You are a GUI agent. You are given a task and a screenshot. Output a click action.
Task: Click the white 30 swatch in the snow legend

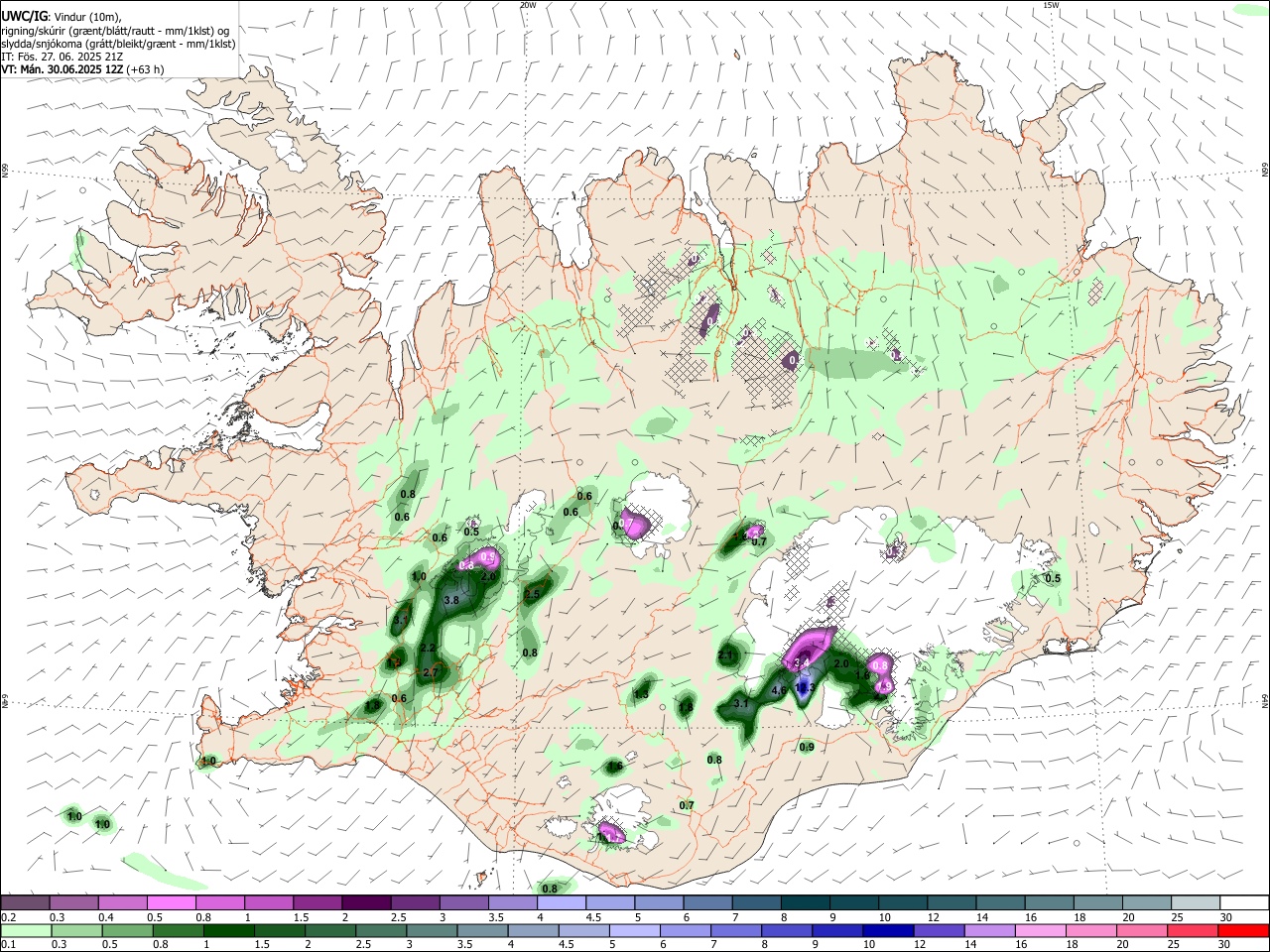1245,902
